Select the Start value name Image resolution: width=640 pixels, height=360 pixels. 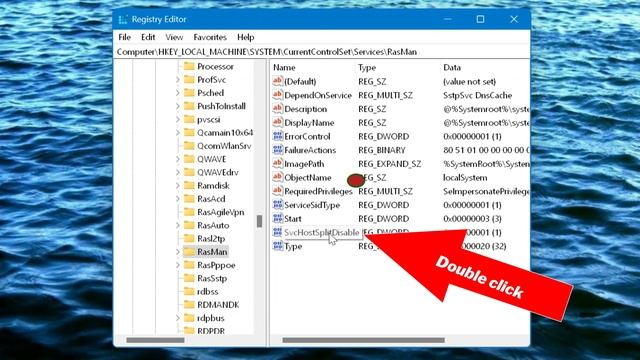click(x=293, y=219)
